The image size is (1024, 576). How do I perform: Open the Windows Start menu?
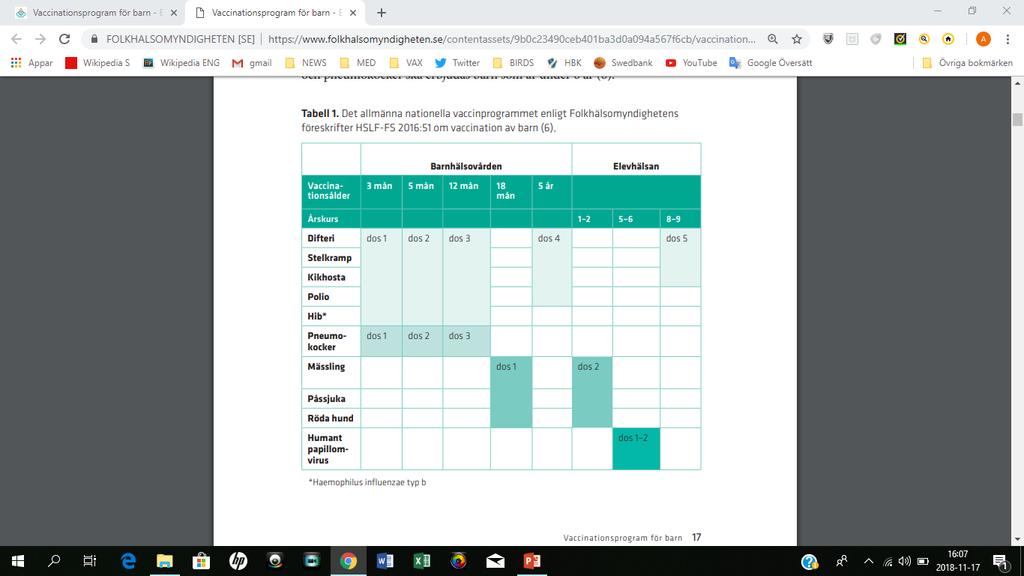pyautogui.click(x=18, y=561)
